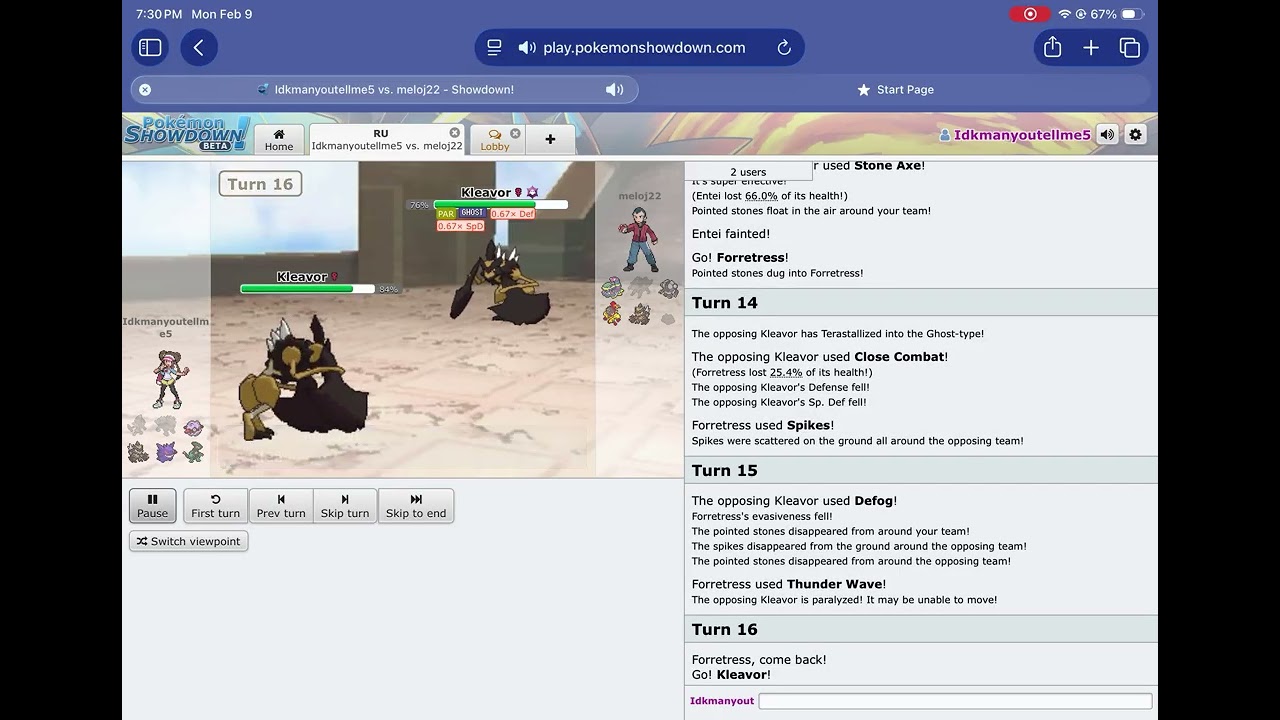The image size is (1280, 720).
Task: Switch to the Lobby chat tab
Action: tap(495, 140)
